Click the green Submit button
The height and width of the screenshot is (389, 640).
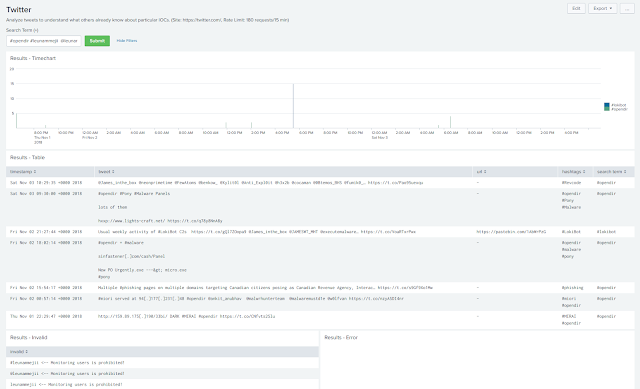(97, 41)
